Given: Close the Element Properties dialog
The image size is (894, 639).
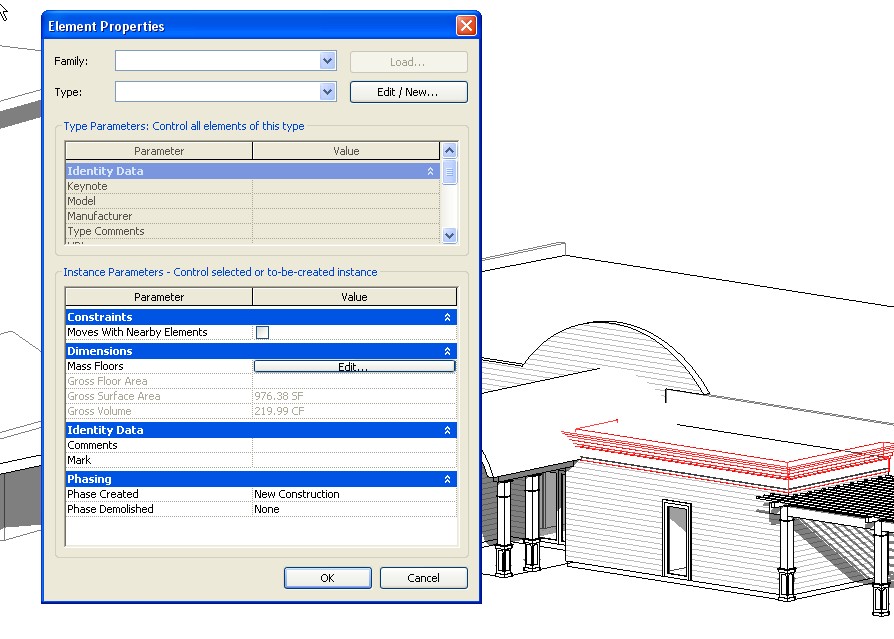Looking at the screenshot, I should click(466, 26).
